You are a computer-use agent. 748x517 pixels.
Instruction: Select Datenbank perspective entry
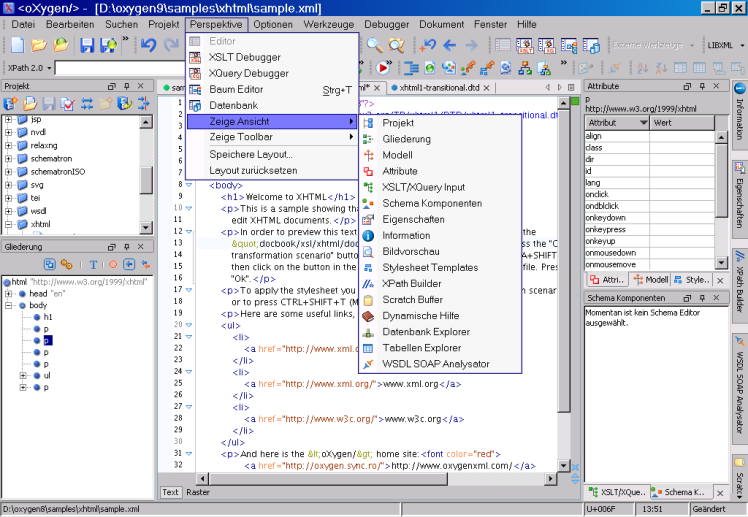(x=272, y=105)
